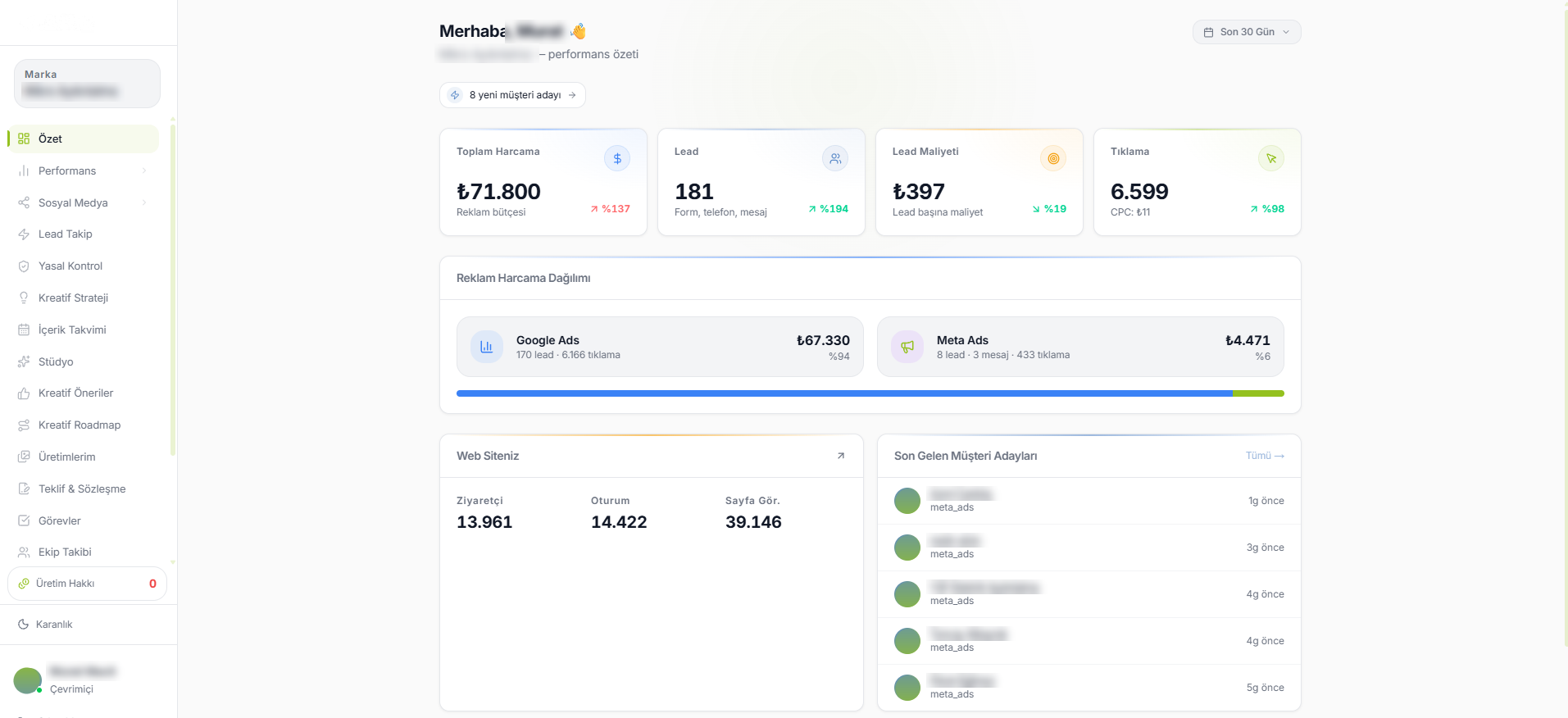Open Ekip Takibi in the sidebar
Viewport: 1568px width, 718px height.
(83, 552)
